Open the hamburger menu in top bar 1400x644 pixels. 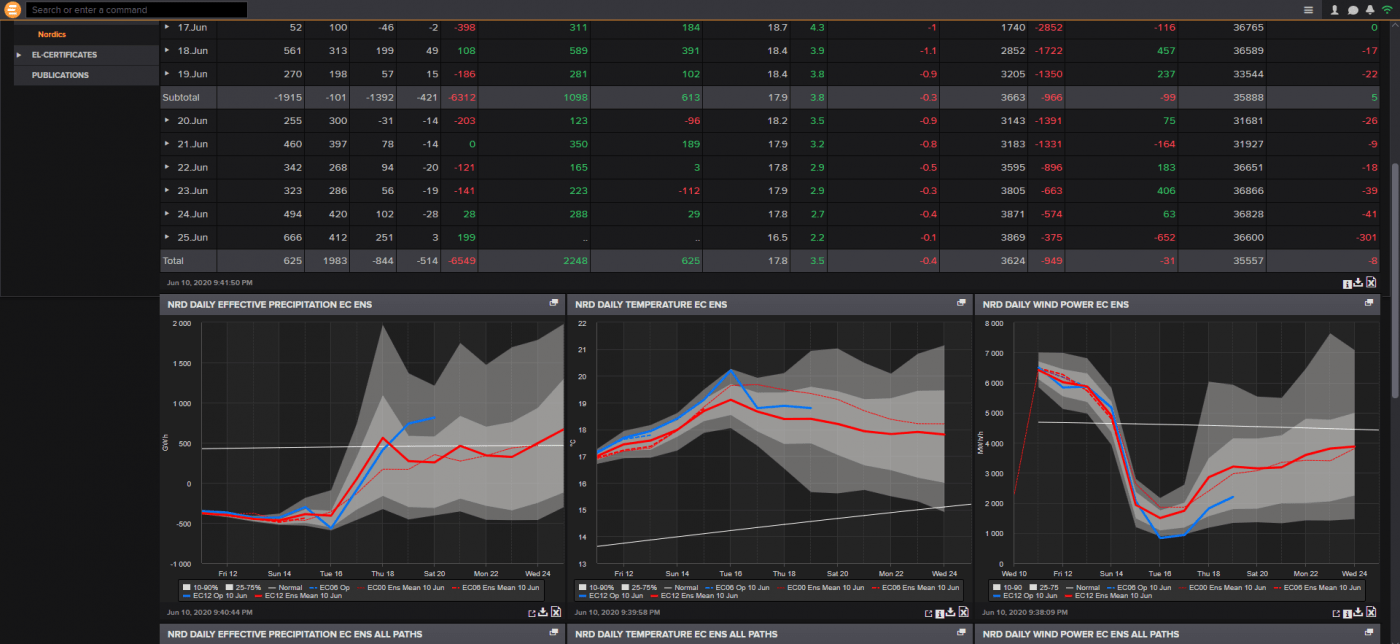[1308, 10]
